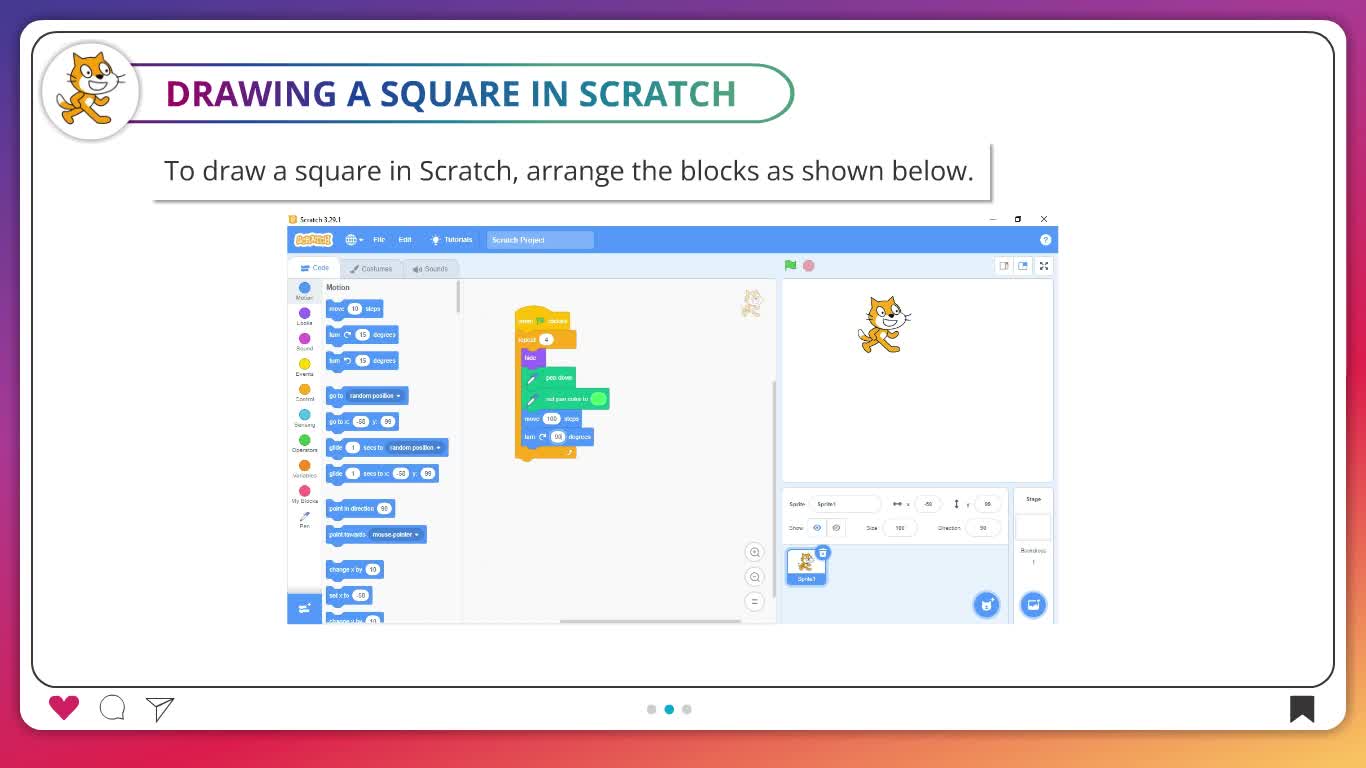The width and height of the screenshot is (1366, 768).
Task: Select the My Blocks category
Action: [x=304, y=494]
